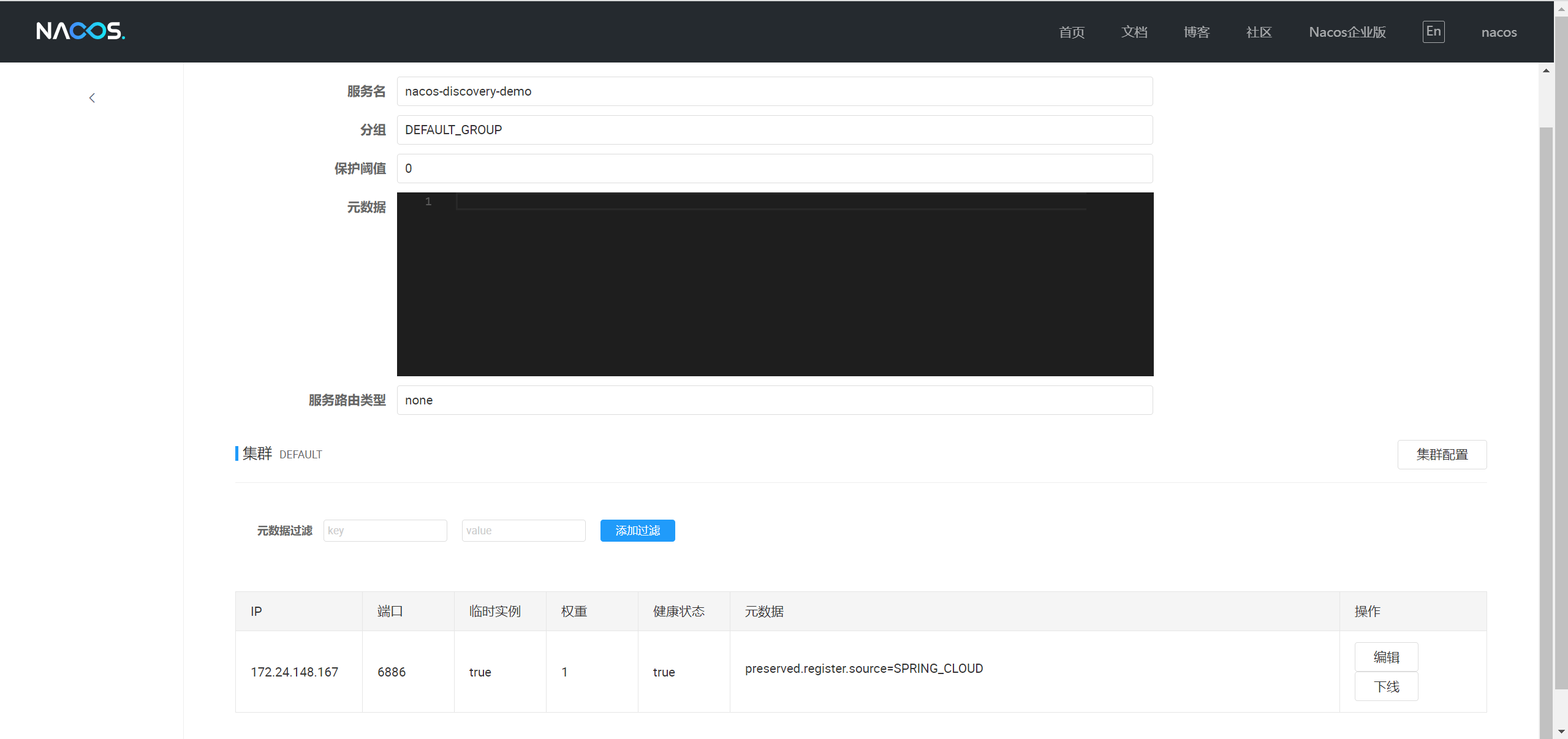Open the 博客 menu item
This screenshot has height=739, width=1568.
tap(1197, 32)
